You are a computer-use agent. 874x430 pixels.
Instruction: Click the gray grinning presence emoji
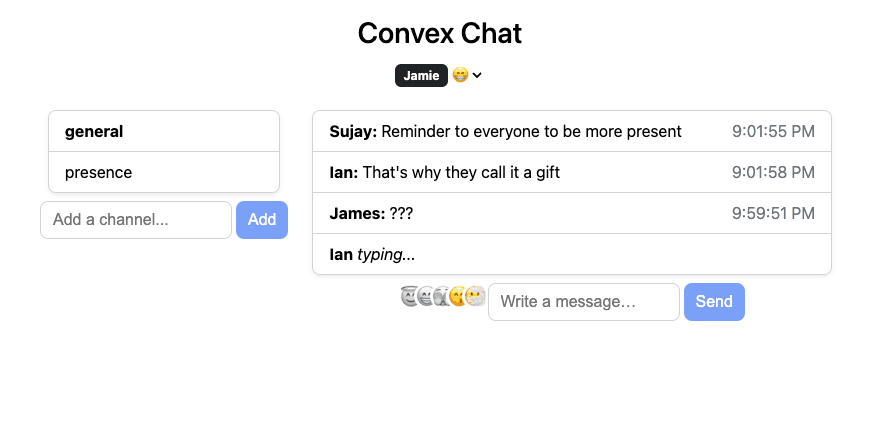425,296
